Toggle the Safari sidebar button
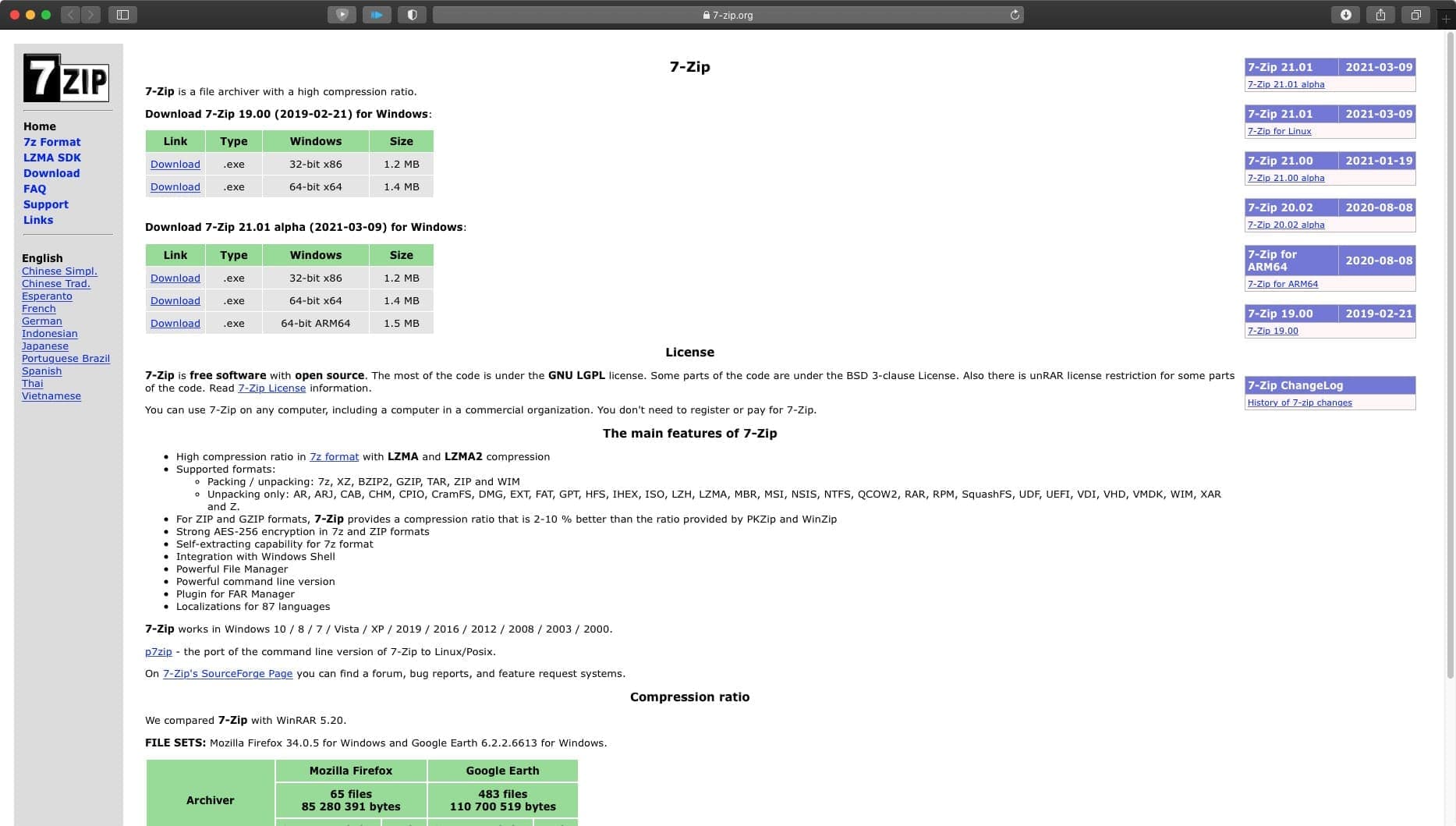 click(122, 15)
